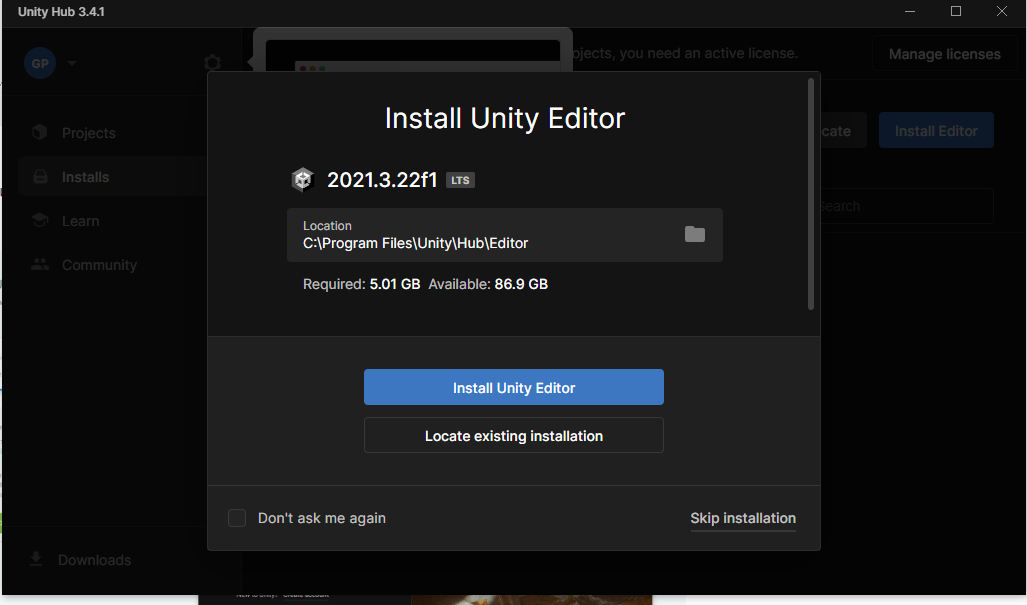Check the Don't ask me again checkbox
The width and height of the screenshot is (1027, 605).
(236, 518)
